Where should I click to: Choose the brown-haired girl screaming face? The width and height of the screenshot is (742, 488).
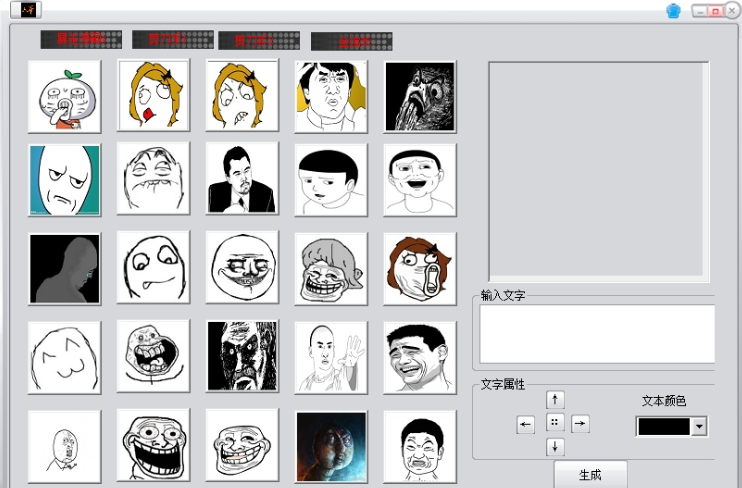[x=420, y=268]
